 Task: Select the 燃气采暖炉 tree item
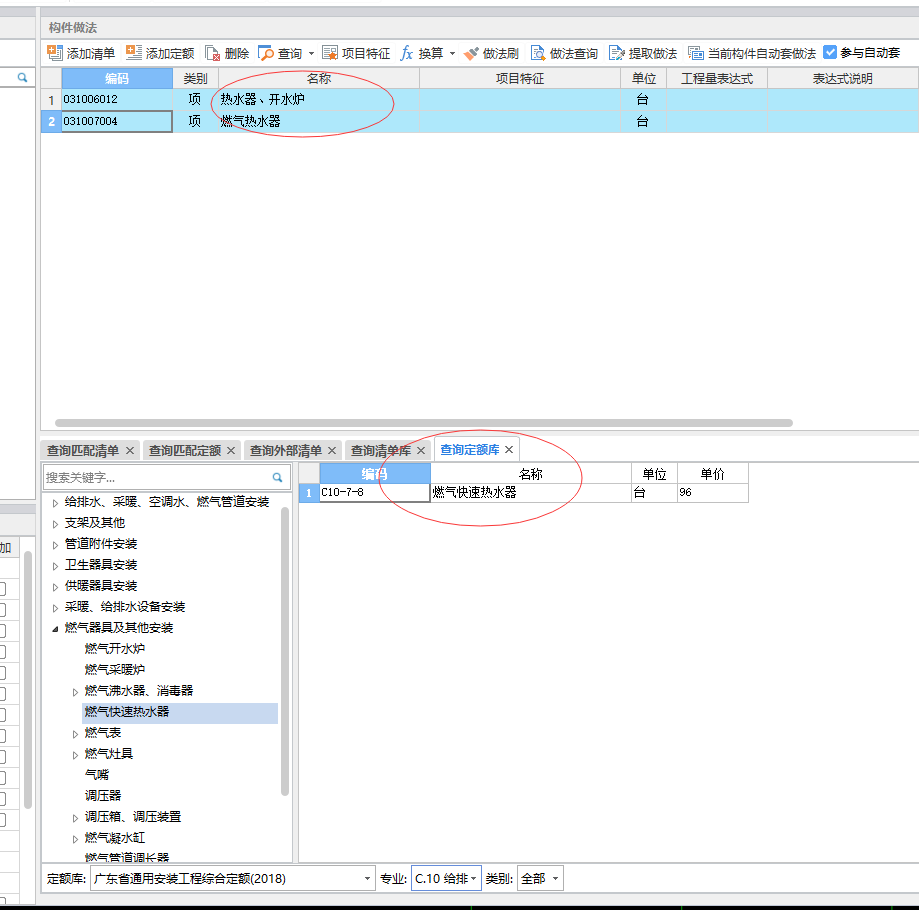click(x=114, y=670)
